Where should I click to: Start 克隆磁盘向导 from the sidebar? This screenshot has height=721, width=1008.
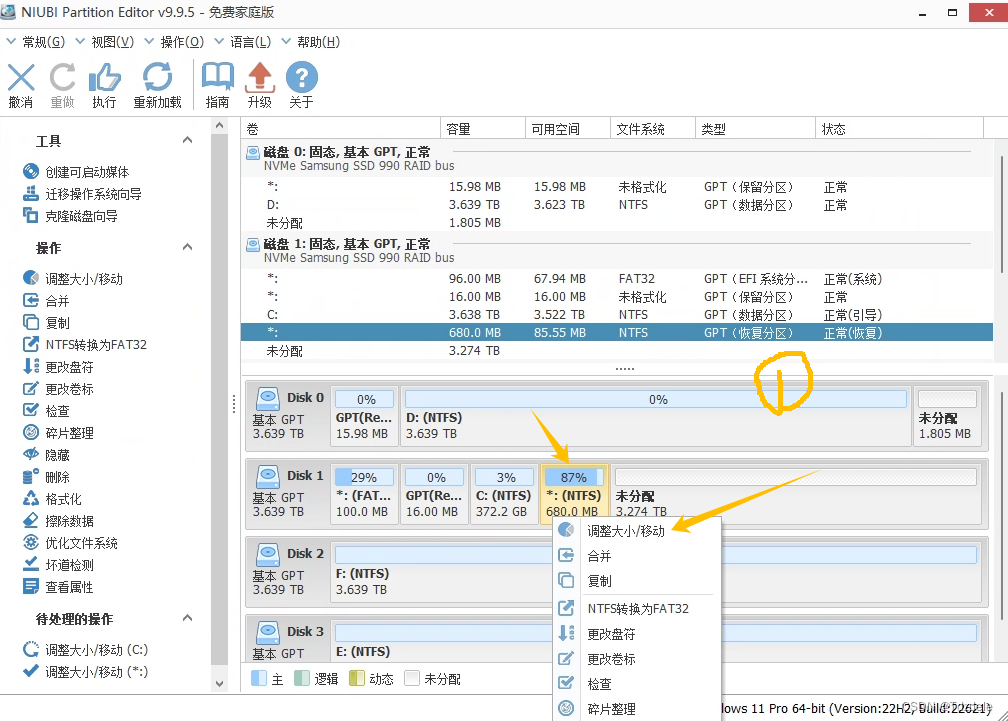click(x=70, y=216)
